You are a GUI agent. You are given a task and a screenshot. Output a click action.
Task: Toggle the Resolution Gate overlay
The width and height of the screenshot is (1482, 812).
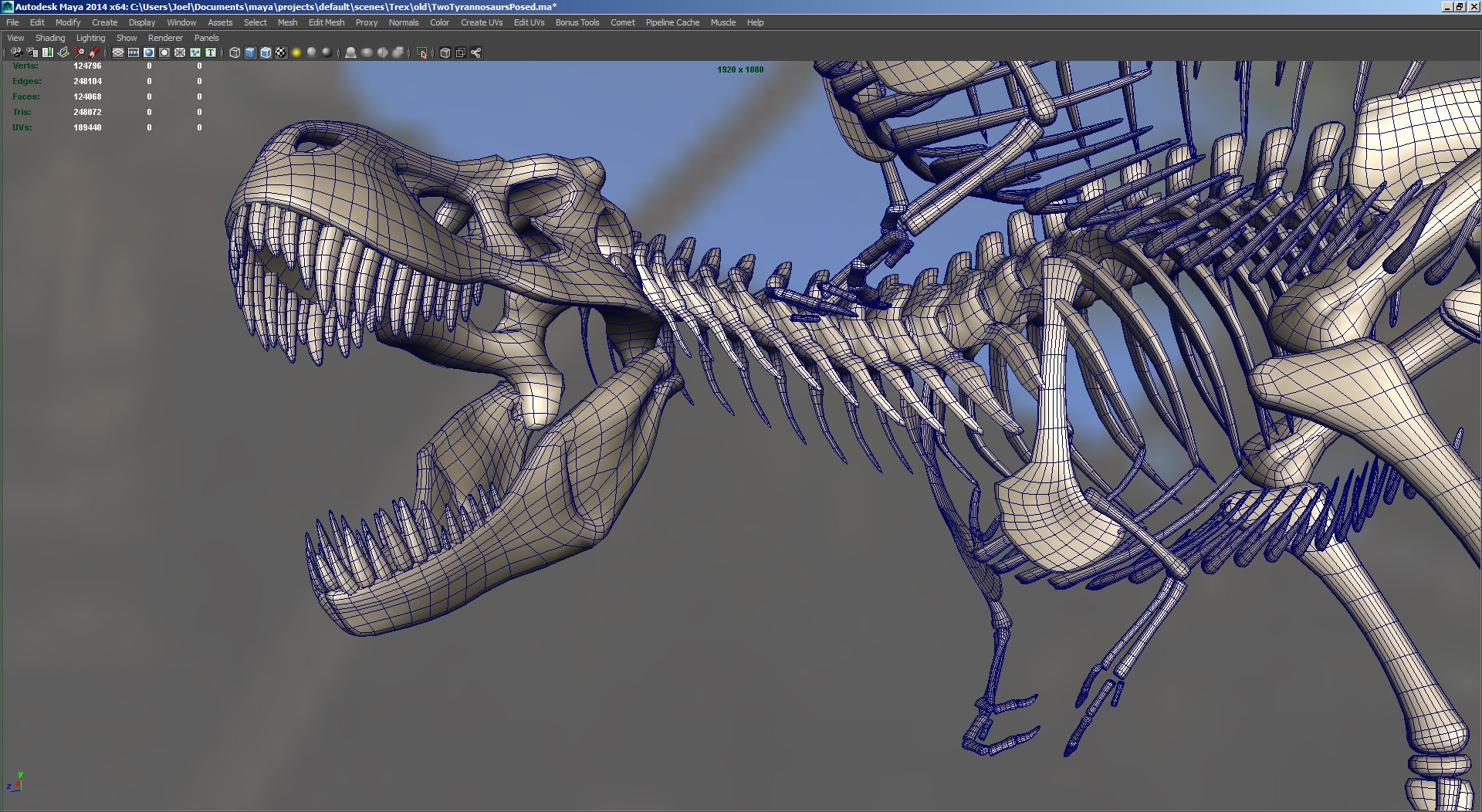(149, 52)
